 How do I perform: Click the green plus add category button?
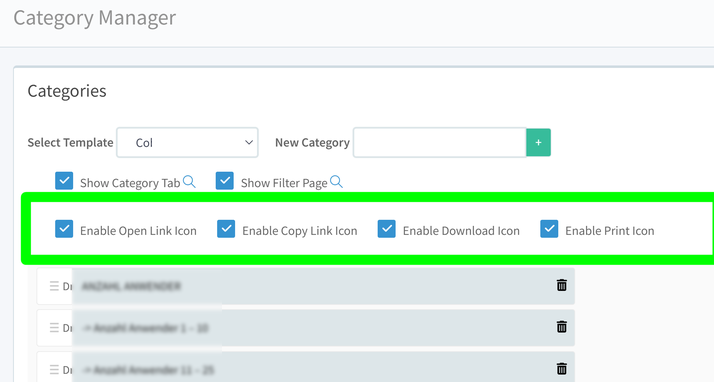pos(538,143)
